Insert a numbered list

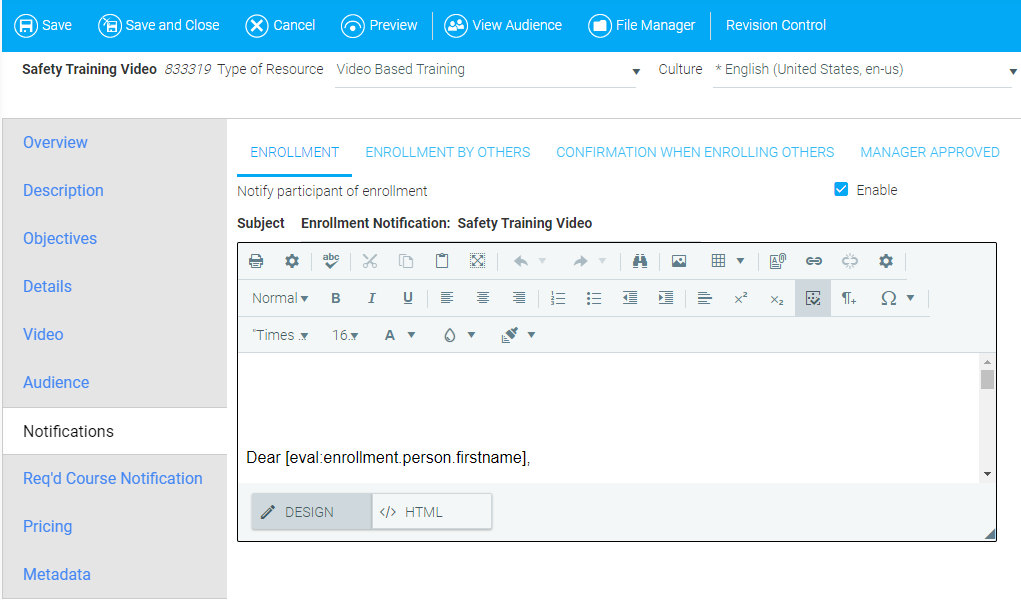click(558, 298)
